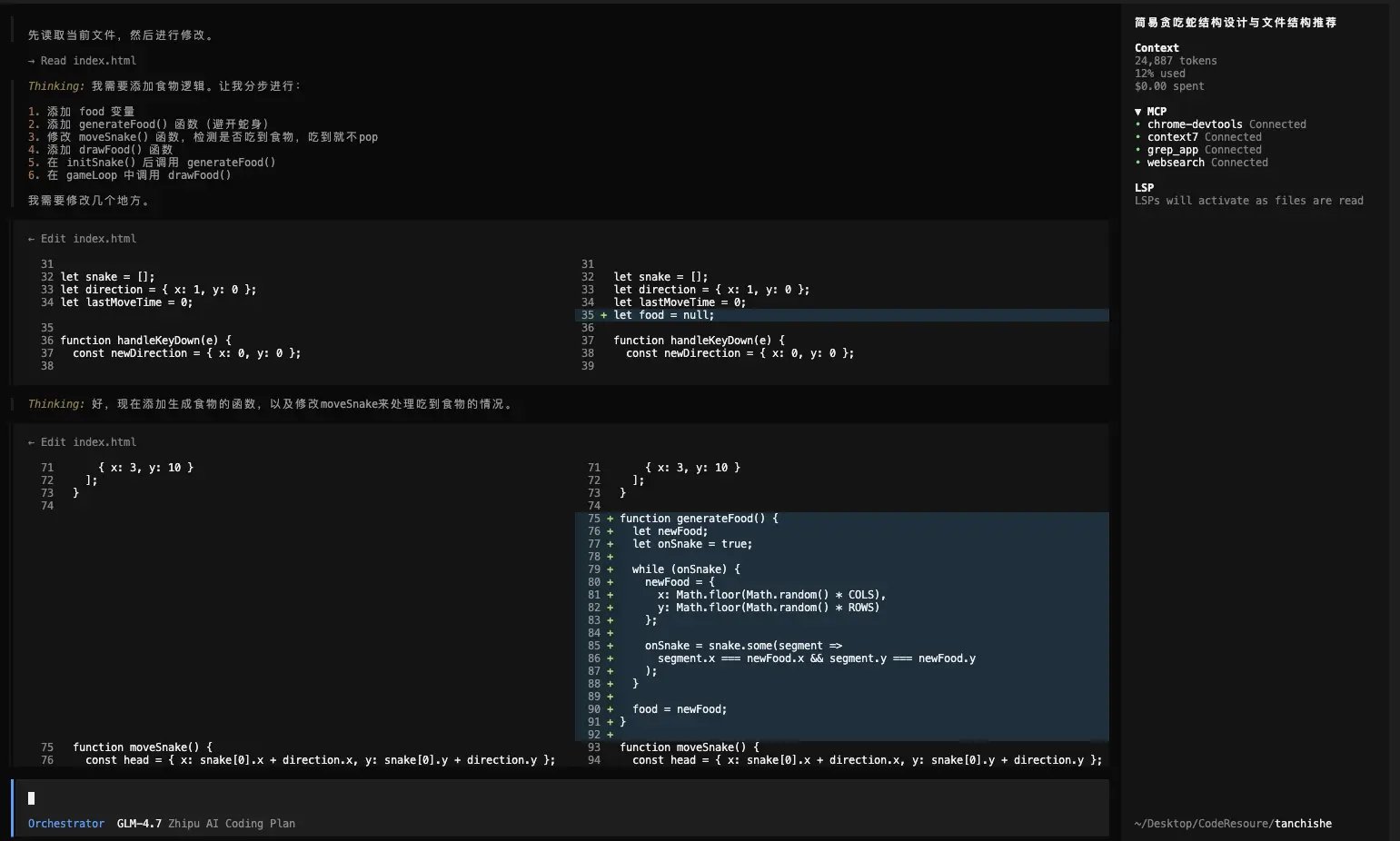The width and height of the screenshot is (1400, 841).
Task: Click into the prompt input box
Action: tap(545, 798)
